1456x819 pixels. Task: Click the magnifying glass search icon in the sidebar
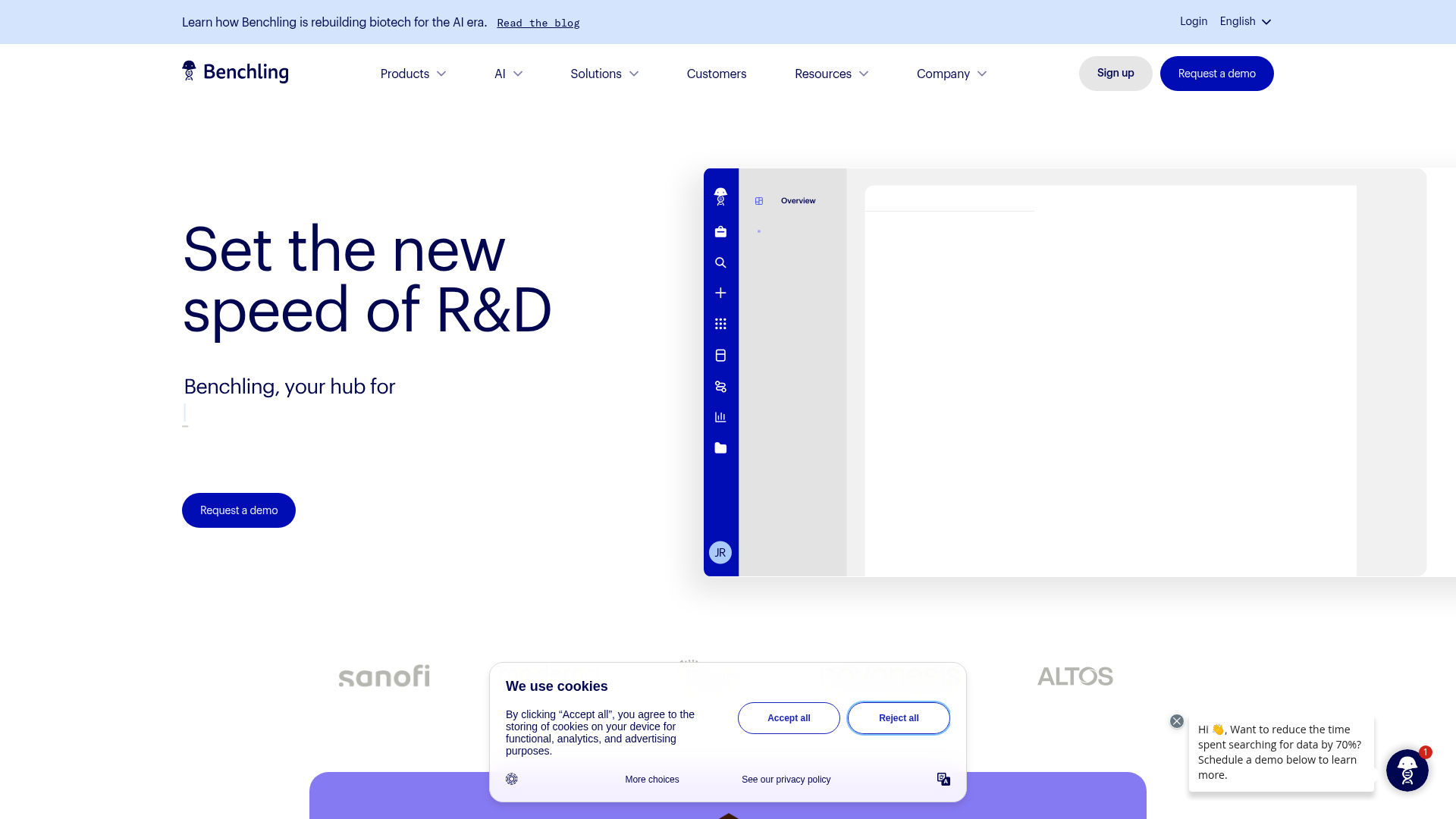720,262
